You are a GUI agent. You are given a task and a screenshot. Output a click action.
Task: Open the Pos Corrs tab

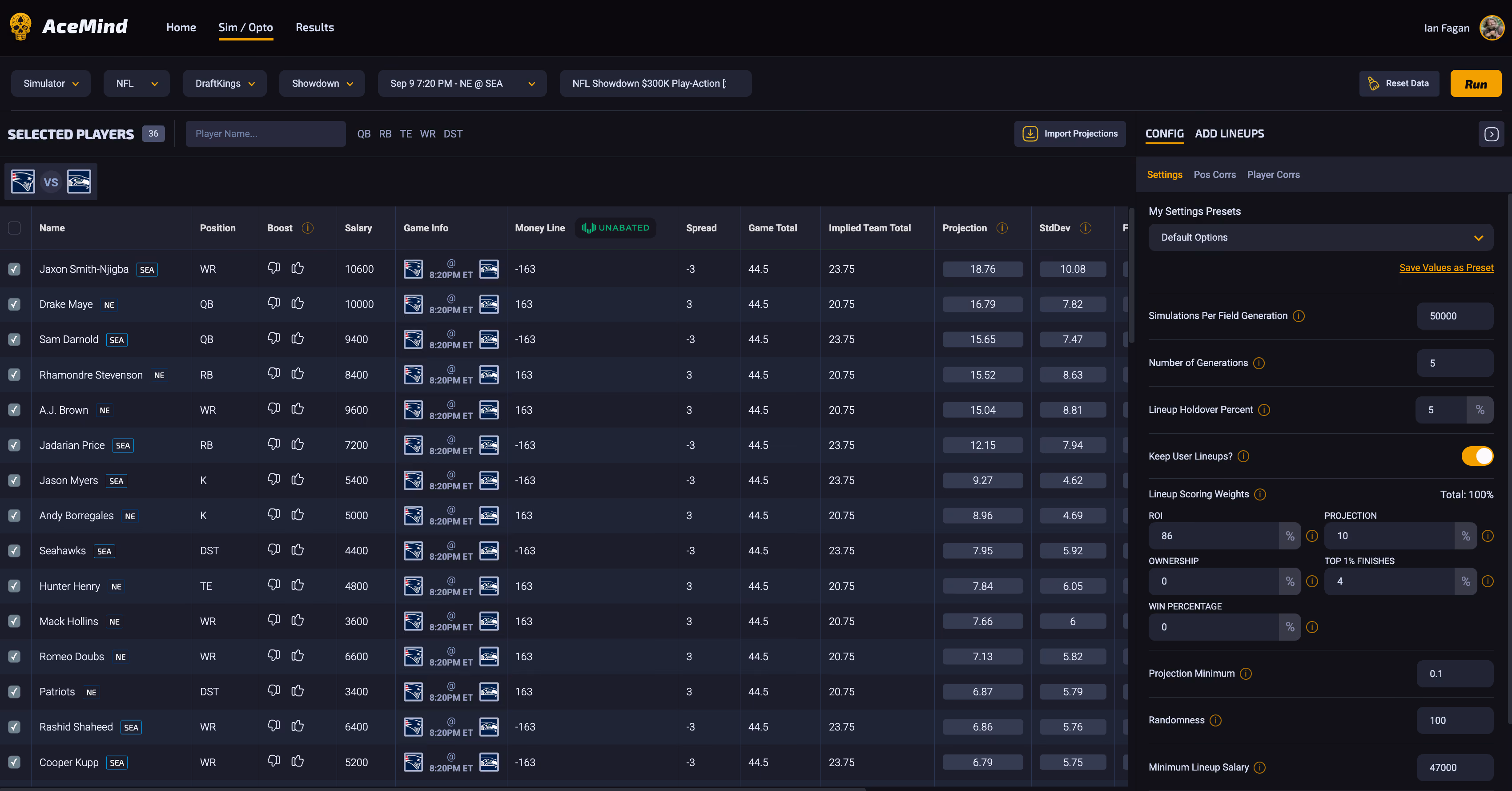click(x=1214, y=174)
